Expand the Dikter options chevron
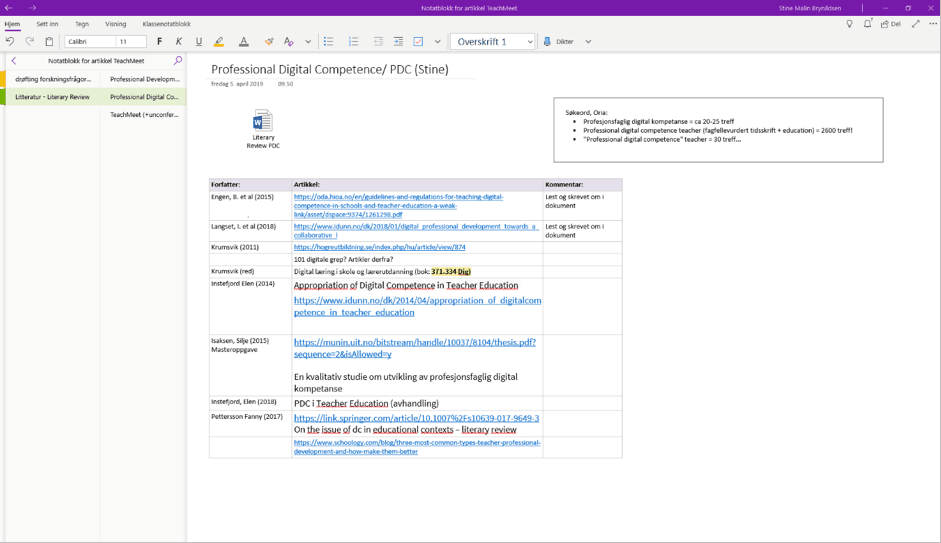Image resolution: width=941 pixels, height=543 pixels. click(x=588, y=42)
